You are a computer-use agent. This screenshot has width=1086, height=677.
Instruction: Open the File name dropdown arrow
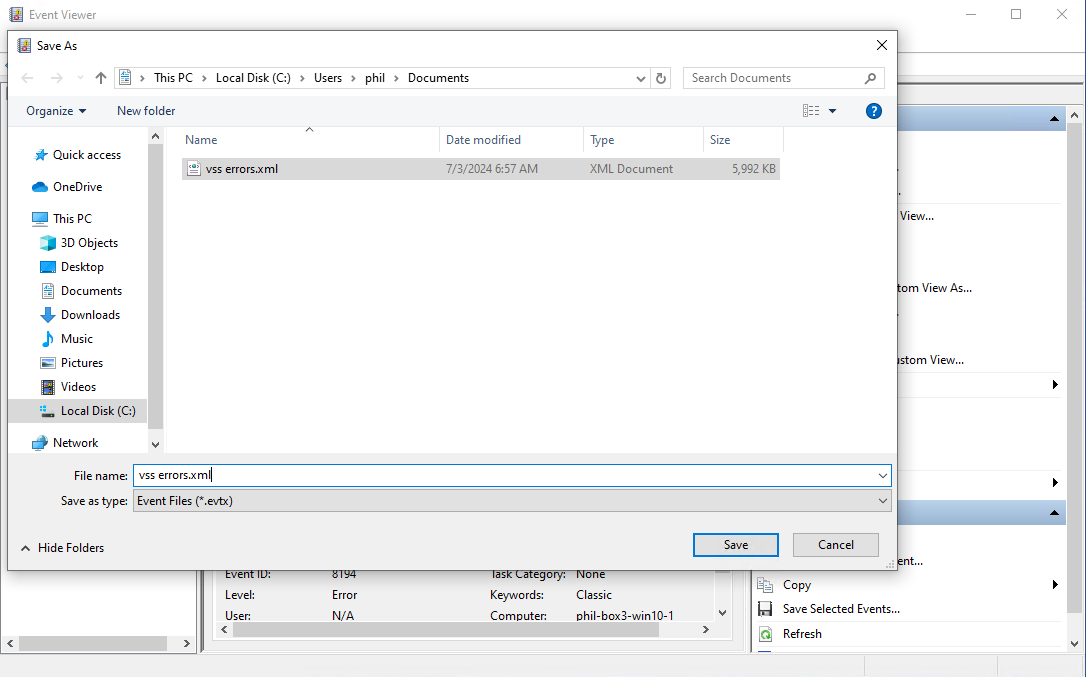(882, 475)
